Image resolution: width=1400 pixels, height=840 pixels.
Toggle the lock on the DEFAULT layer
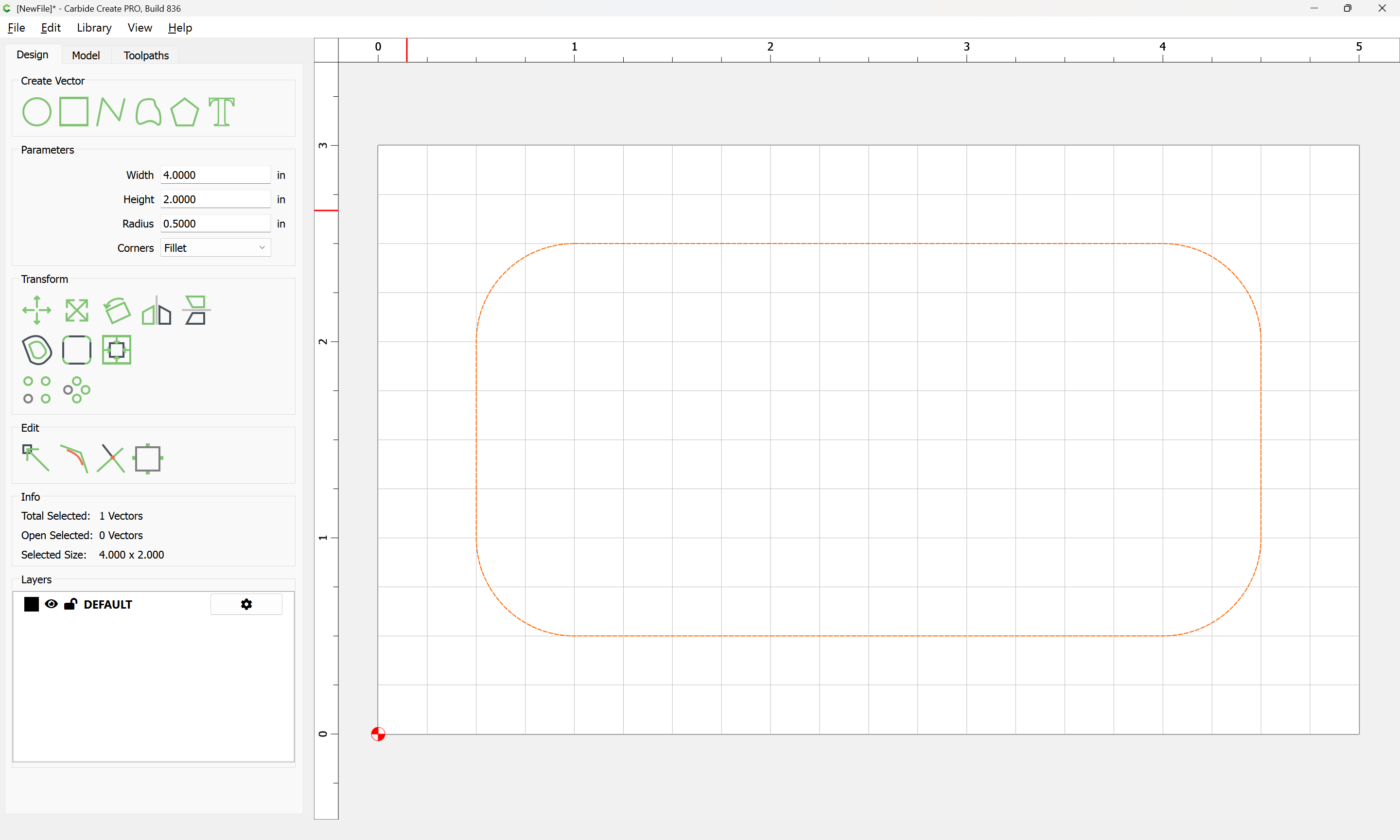point(71,604)
